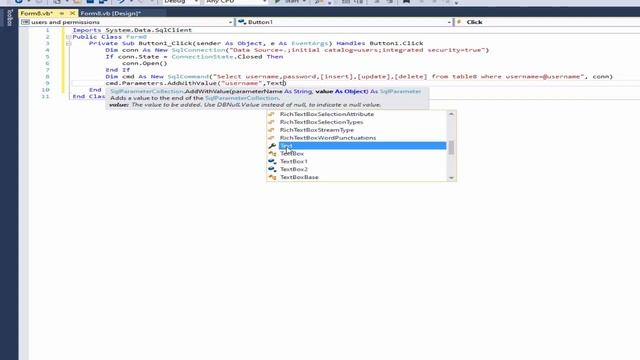
Task: Pin the Form8.vb tab
Action: click(x=62, y=13)
